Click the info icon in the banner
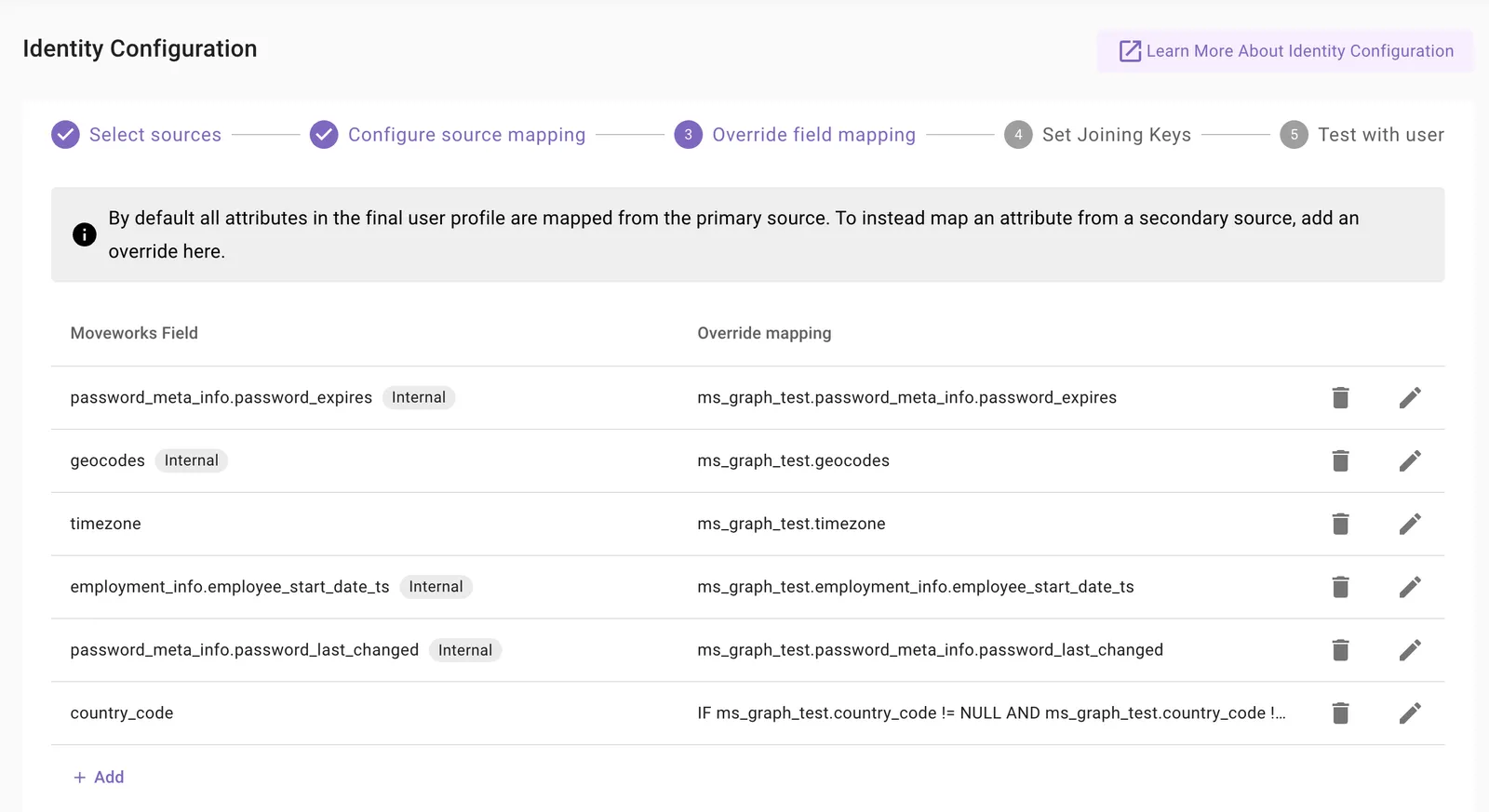The height and width of the screenshot is (812, 1489). [84, 234]
